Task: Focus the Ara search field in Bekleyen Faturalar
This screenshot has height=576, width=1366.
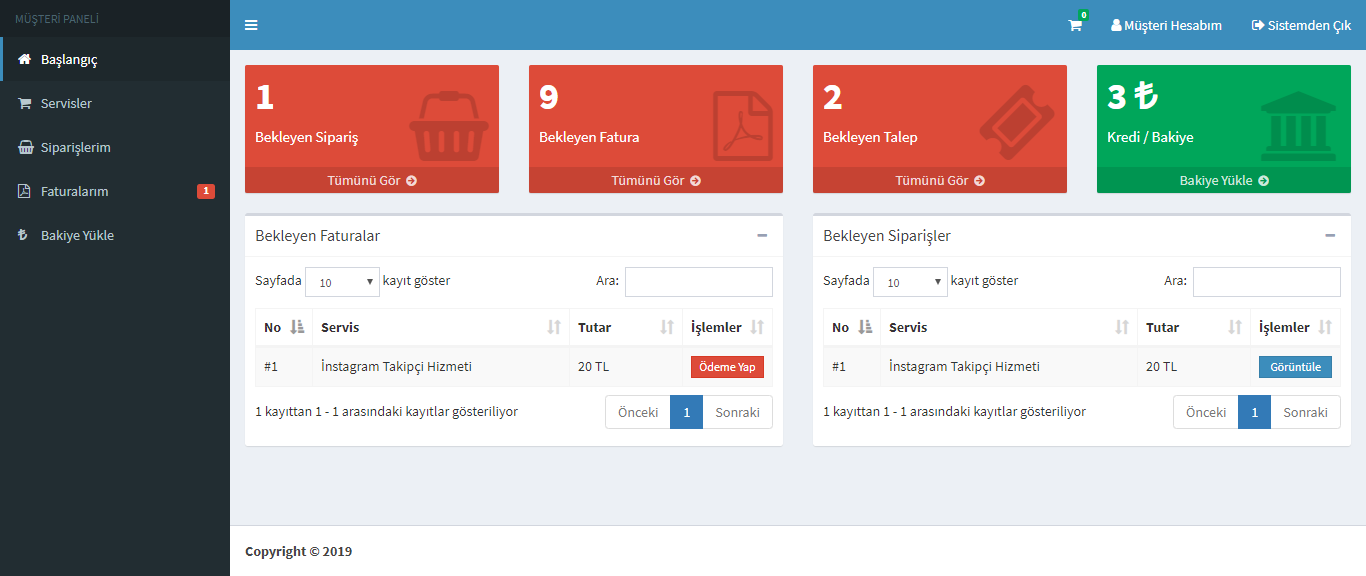Action: pos(699,282)
